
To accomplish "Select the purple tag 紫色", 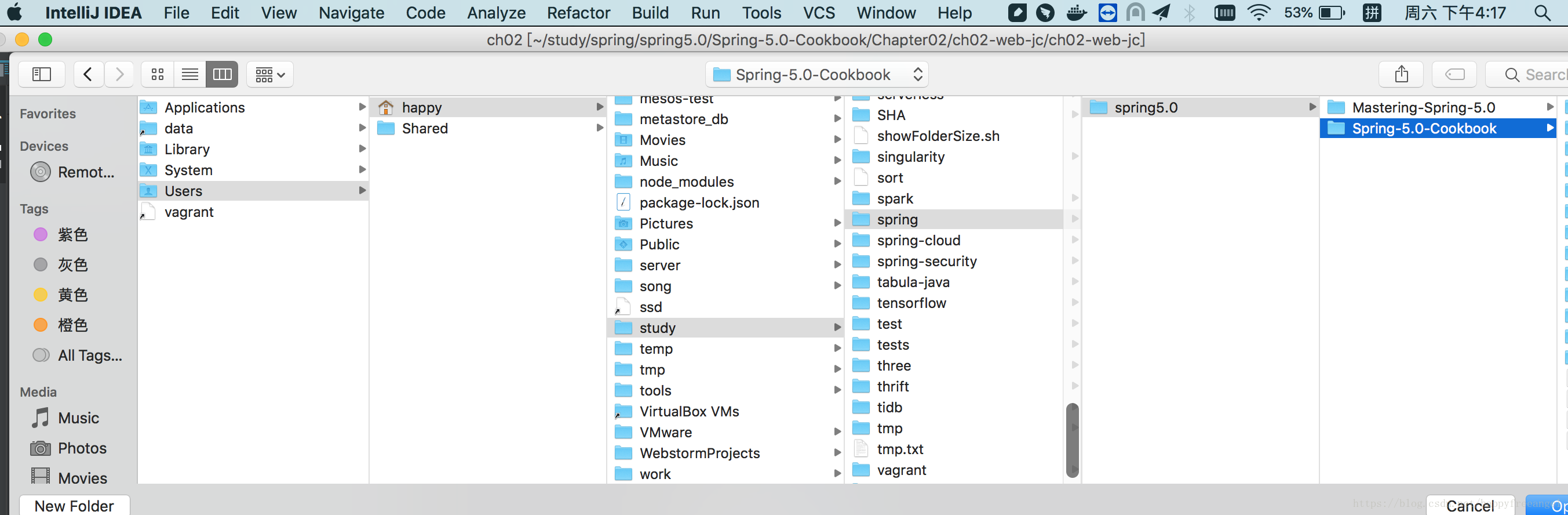I will point(61,235).
